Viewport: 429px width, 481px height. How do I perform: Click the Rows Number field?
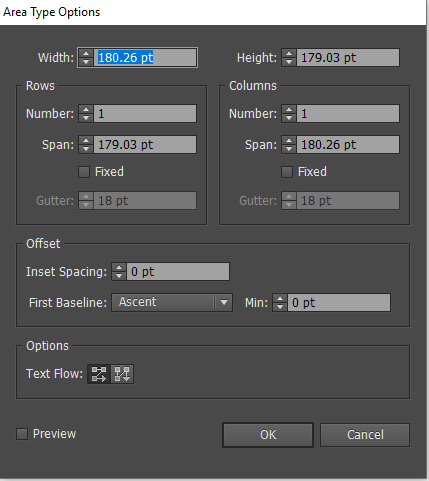click(x=145, y=114)
